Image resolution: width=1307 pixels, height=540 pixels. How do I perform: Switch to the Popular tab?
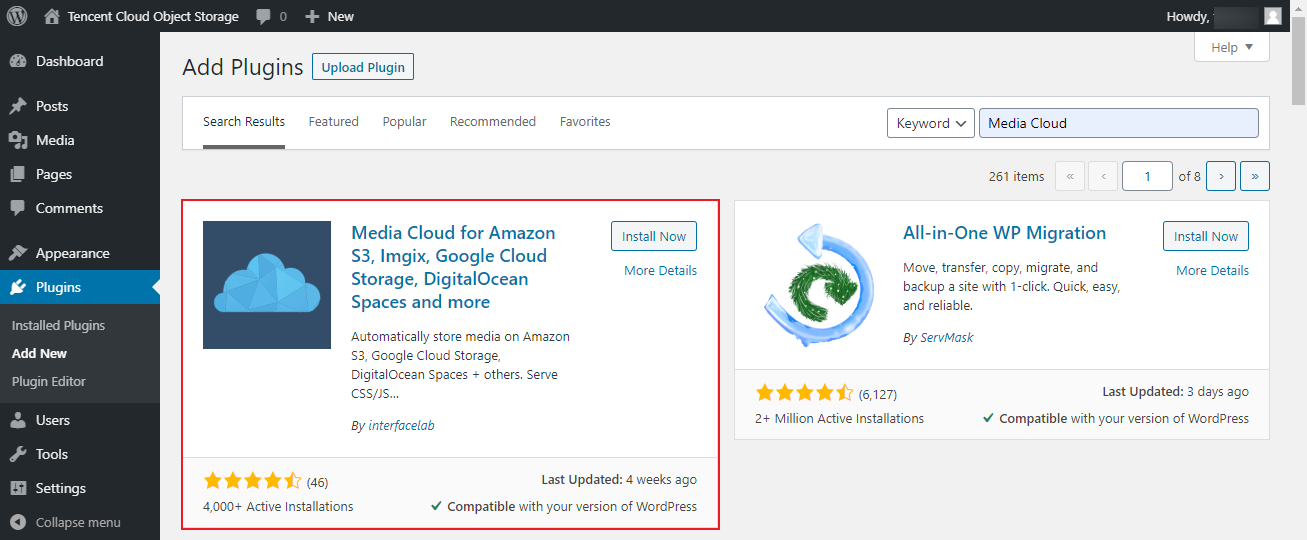coord(404,122)
